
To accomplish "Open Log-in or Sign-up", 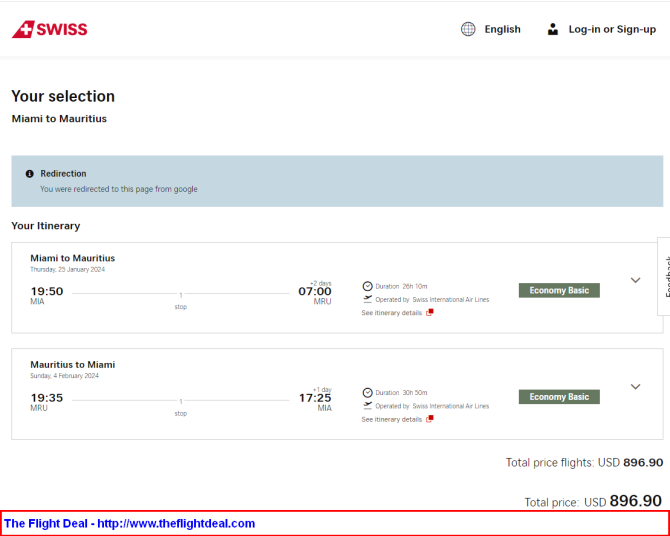I will click(x=612, y=29).
